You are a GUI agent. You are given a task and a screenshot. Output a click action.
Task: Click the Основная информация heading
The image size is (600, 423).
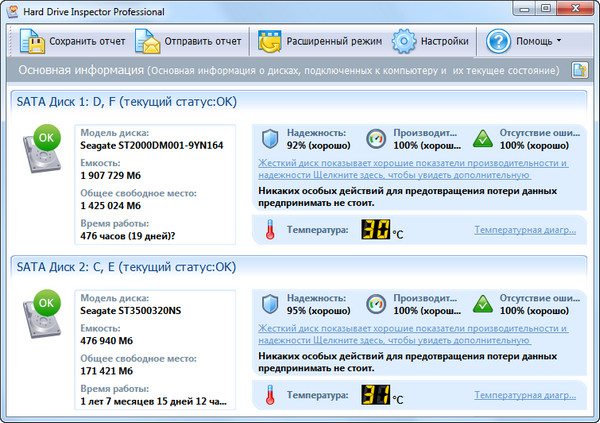pos(81,70)
